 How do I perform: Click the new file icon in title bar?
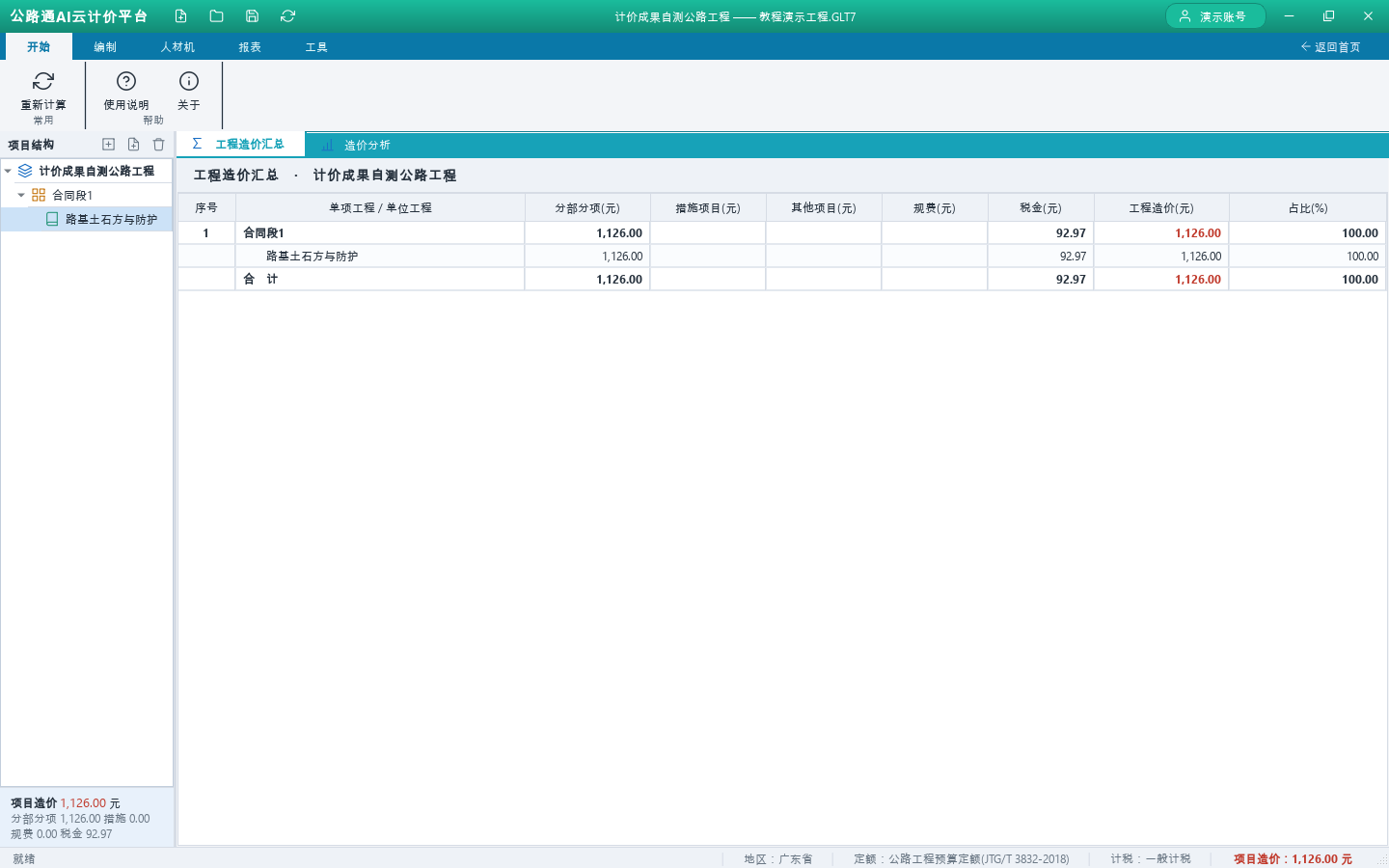coord(180,16)
